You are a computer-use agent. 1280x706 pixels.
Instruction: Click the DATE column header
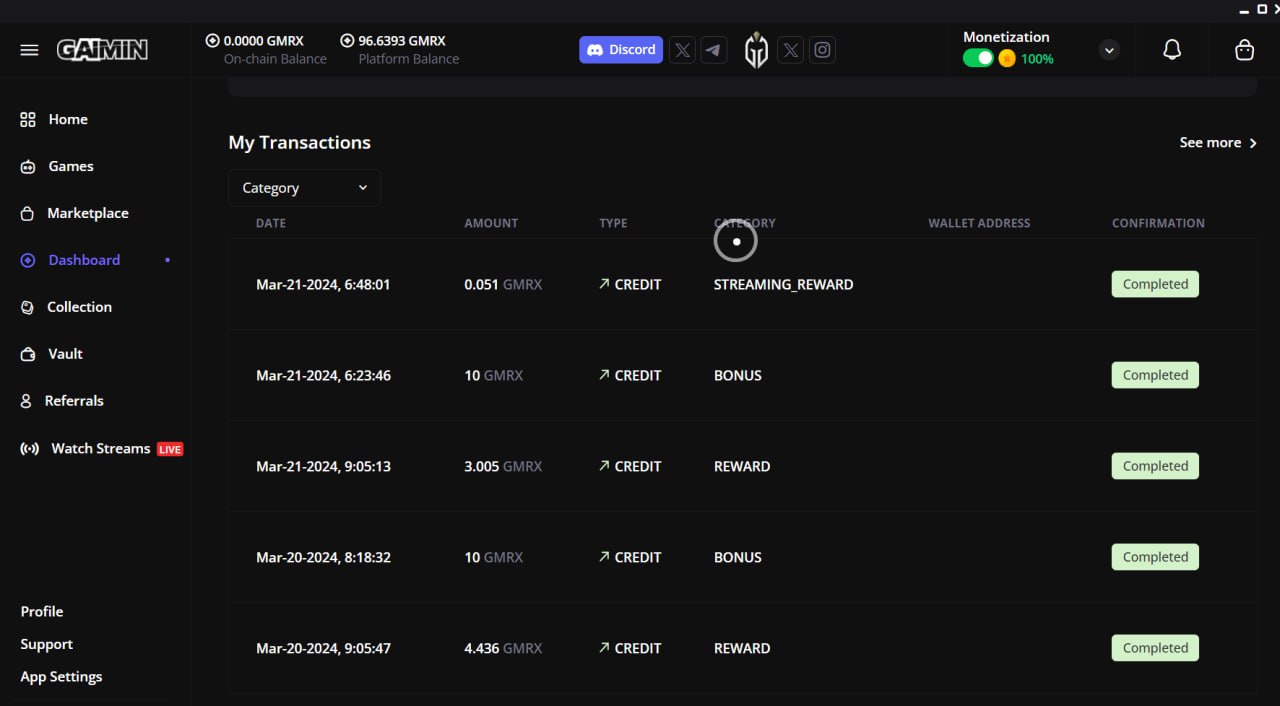click(271, 223)
